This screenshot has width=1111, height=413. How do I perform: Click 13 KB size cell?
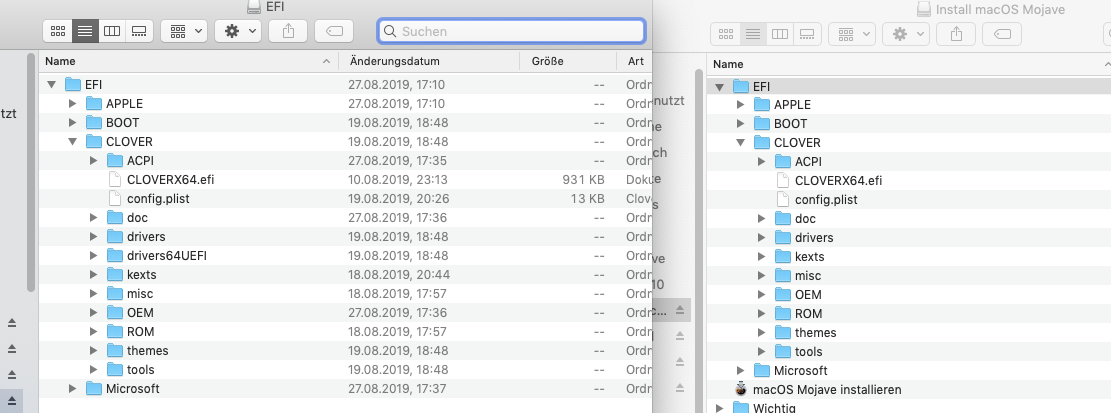click(587, 198)
